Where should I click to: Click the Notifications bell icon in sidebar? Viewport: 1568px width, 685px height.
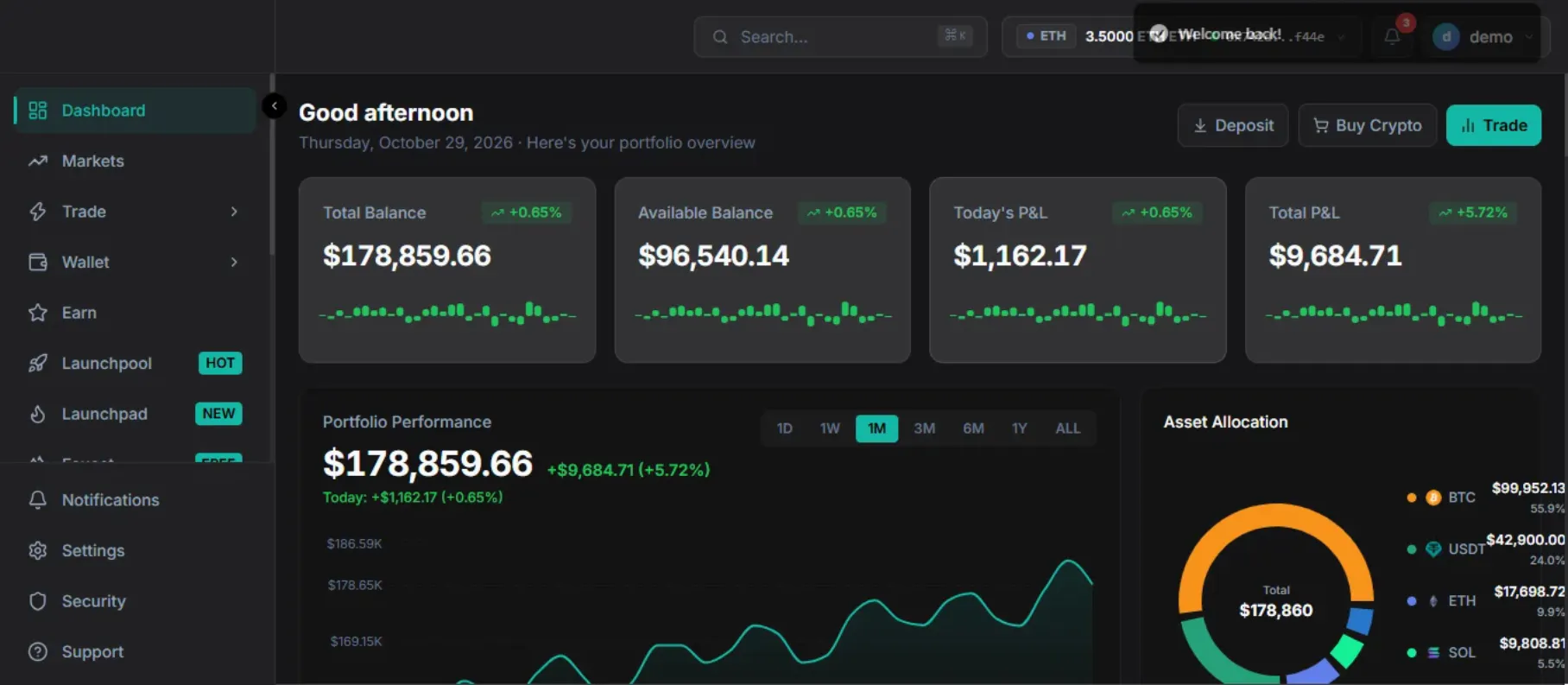pyautogui.click(x=37, y=500)
